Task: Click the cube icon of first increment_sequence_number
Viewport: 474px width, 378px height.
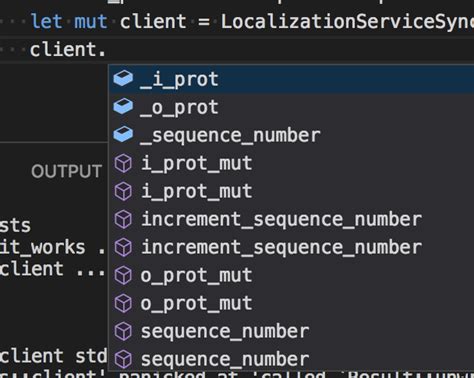Action: pyautogui.click(x=123, y=219)
